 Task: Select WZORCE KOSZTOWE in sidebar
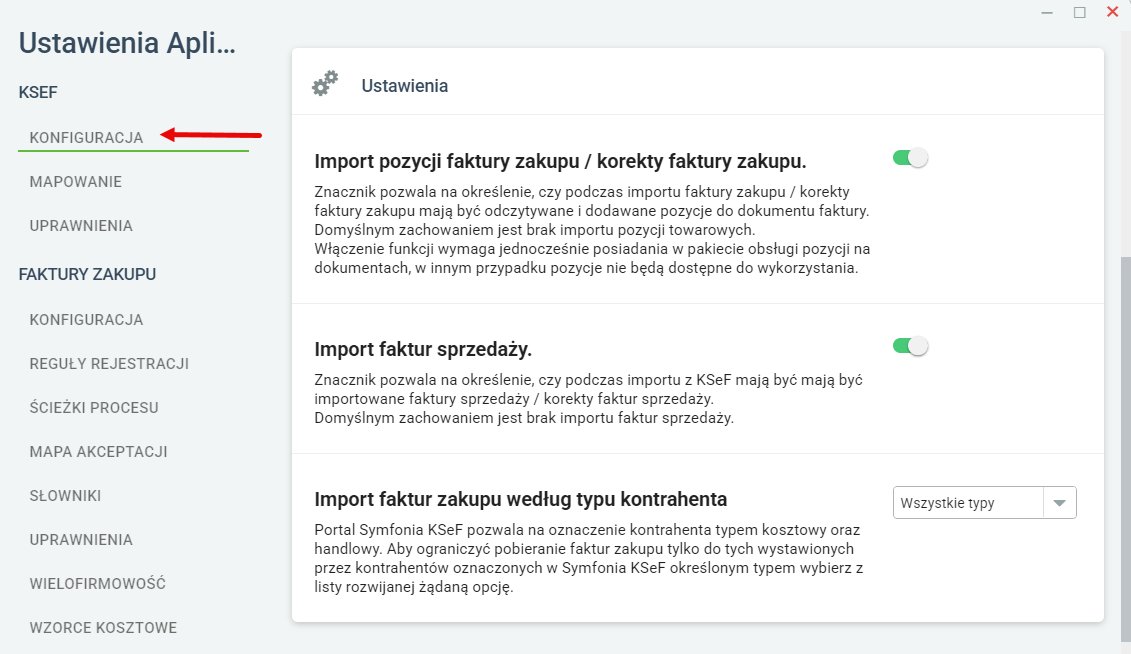103,628
